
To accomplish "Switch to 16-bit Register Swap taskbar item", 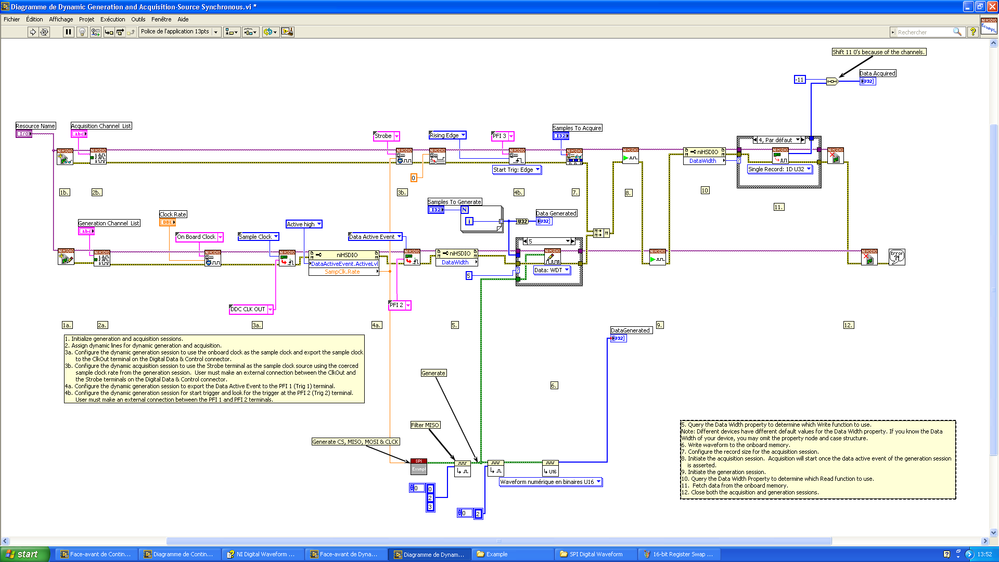I will pos(679,554).
